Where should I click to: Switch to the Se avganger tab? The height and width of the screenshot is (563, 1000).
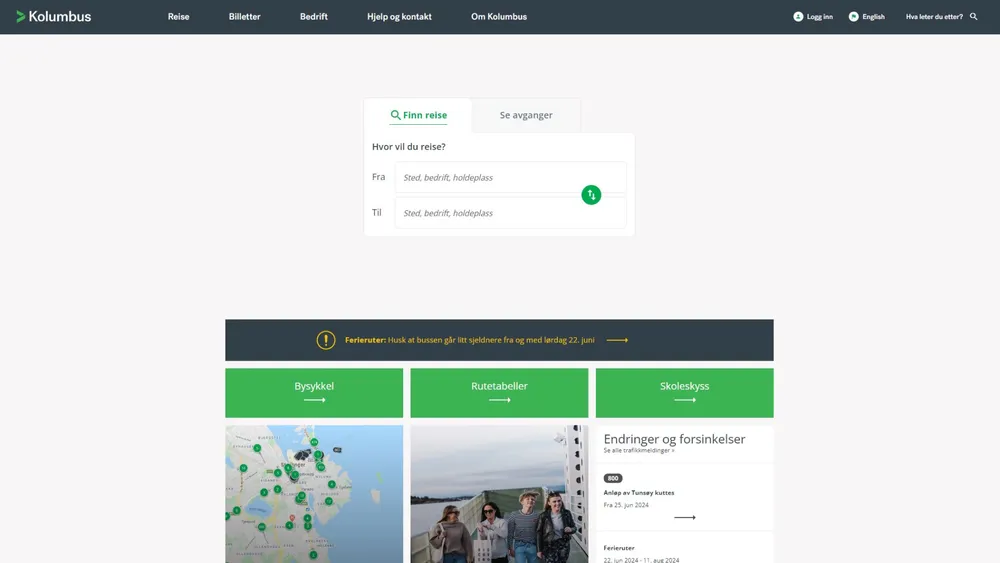click(x=526, y=115)
